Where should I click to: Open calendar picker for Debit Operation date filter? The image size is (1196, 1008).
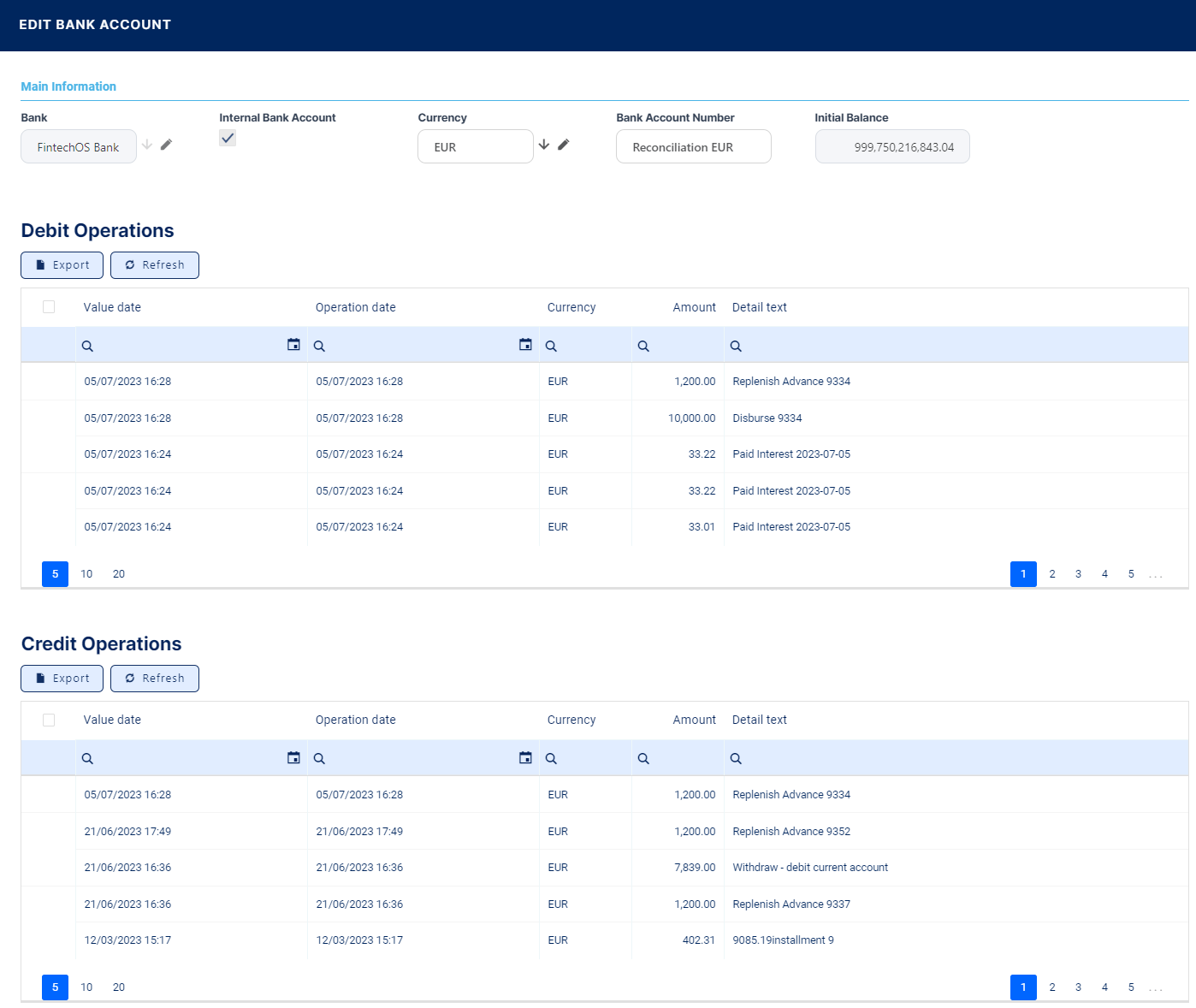coord(525,345)
